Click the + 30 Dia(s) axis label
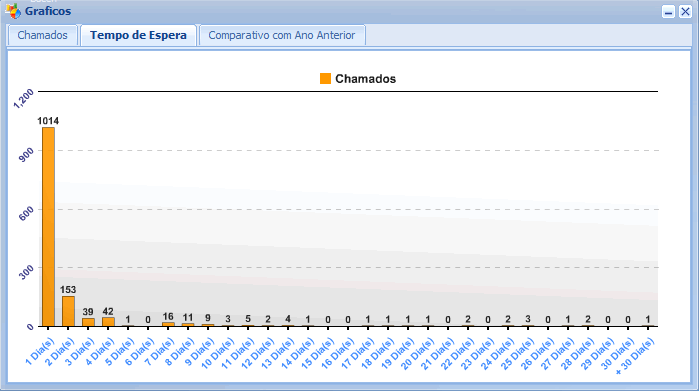The height and width of the screenshot is (391, 699). pos(635,355)
